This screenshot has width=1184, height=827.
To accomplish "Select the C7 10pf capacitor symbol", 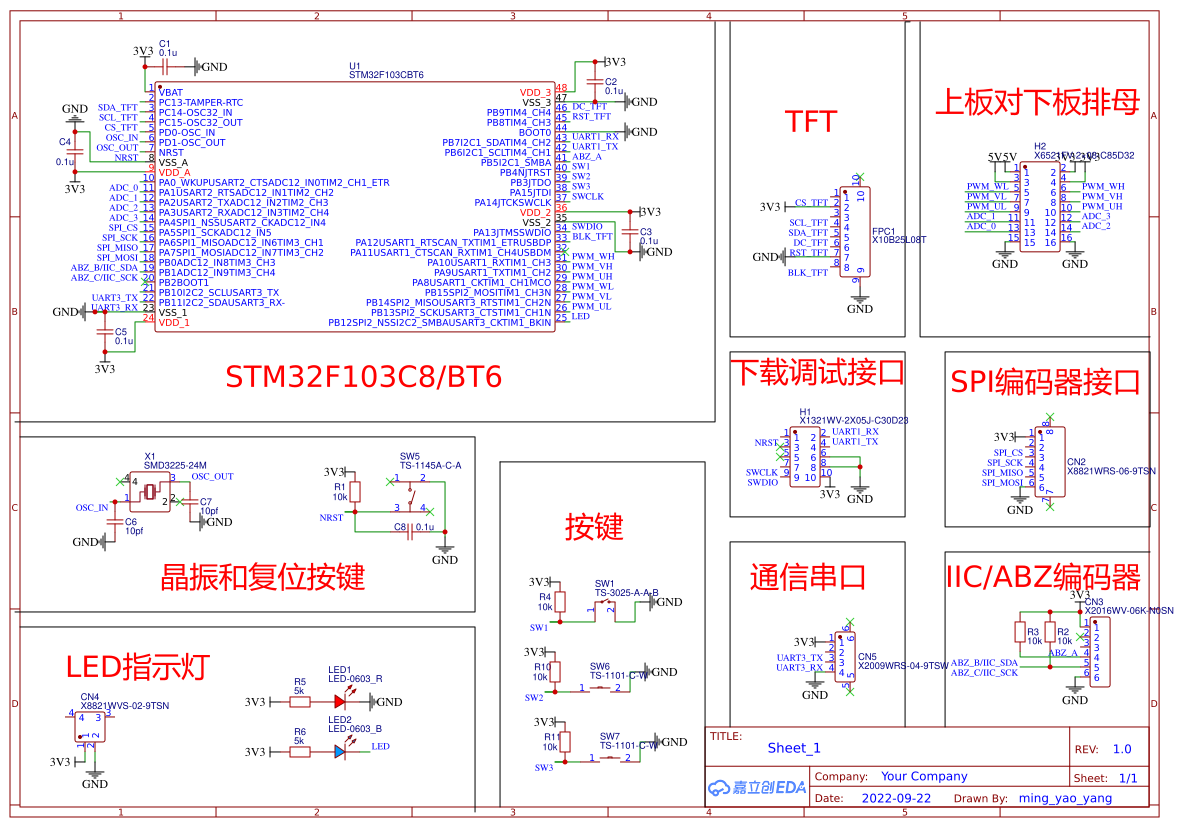I will tap(189, 501).
